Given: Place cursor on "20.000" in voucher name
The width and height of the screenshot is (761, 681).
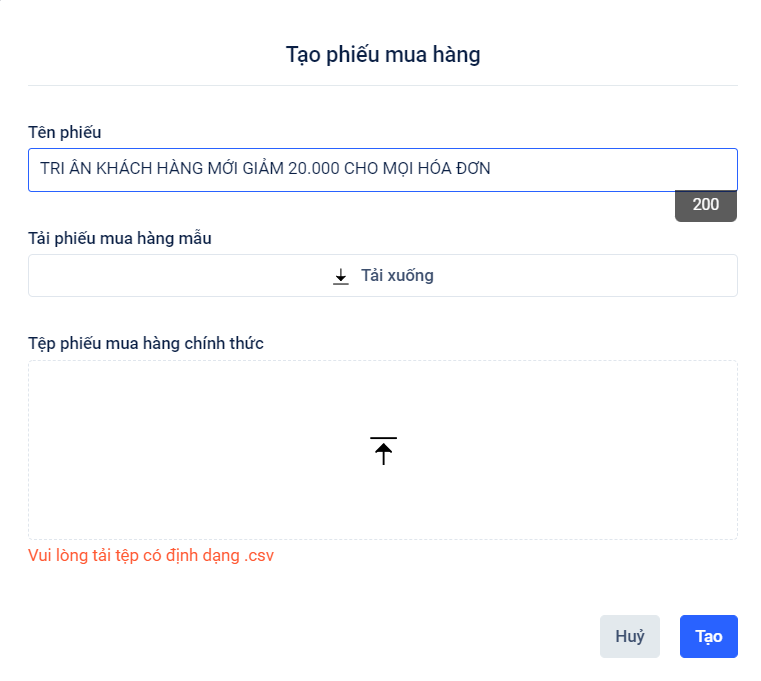Looking at the screenshot, I should click(x=313, y=169).
